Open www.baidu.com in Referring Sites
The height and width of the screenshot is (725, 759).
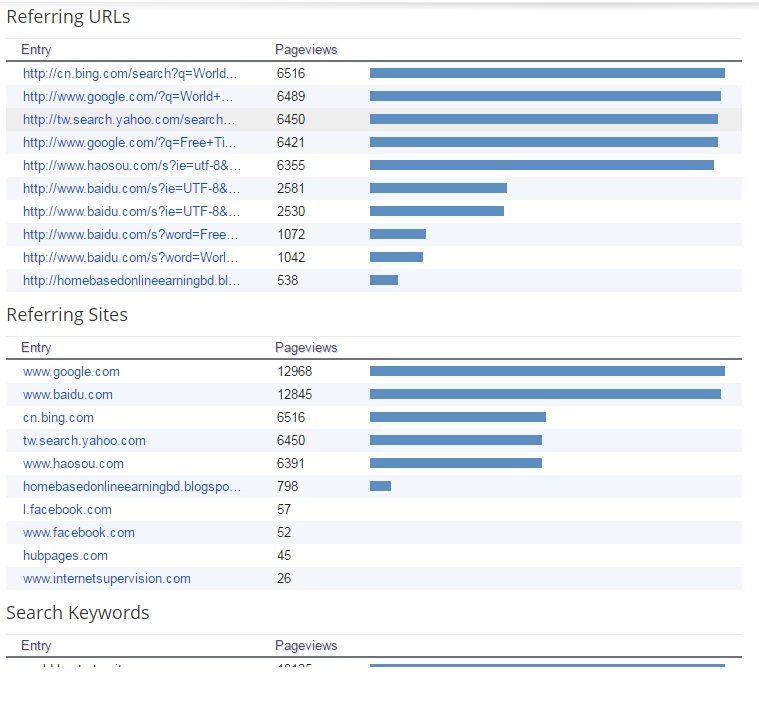(x=68, y=394)
